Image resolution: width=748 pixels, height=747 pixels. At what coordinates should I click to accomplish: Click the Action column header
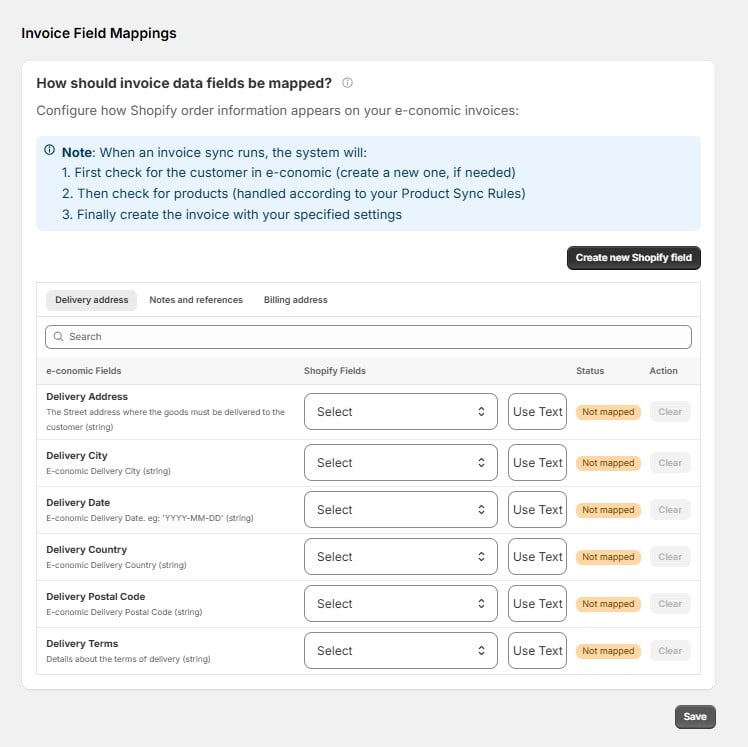coord(664,371)
